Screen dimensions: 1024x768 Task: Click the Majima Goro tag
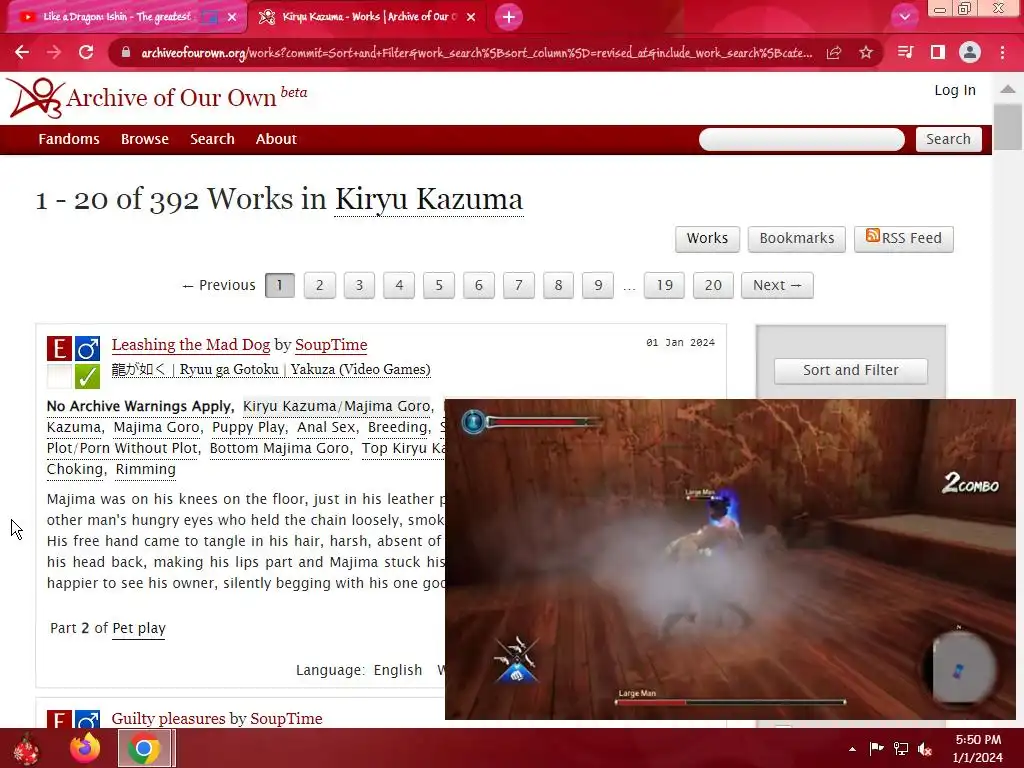point(157,427)
